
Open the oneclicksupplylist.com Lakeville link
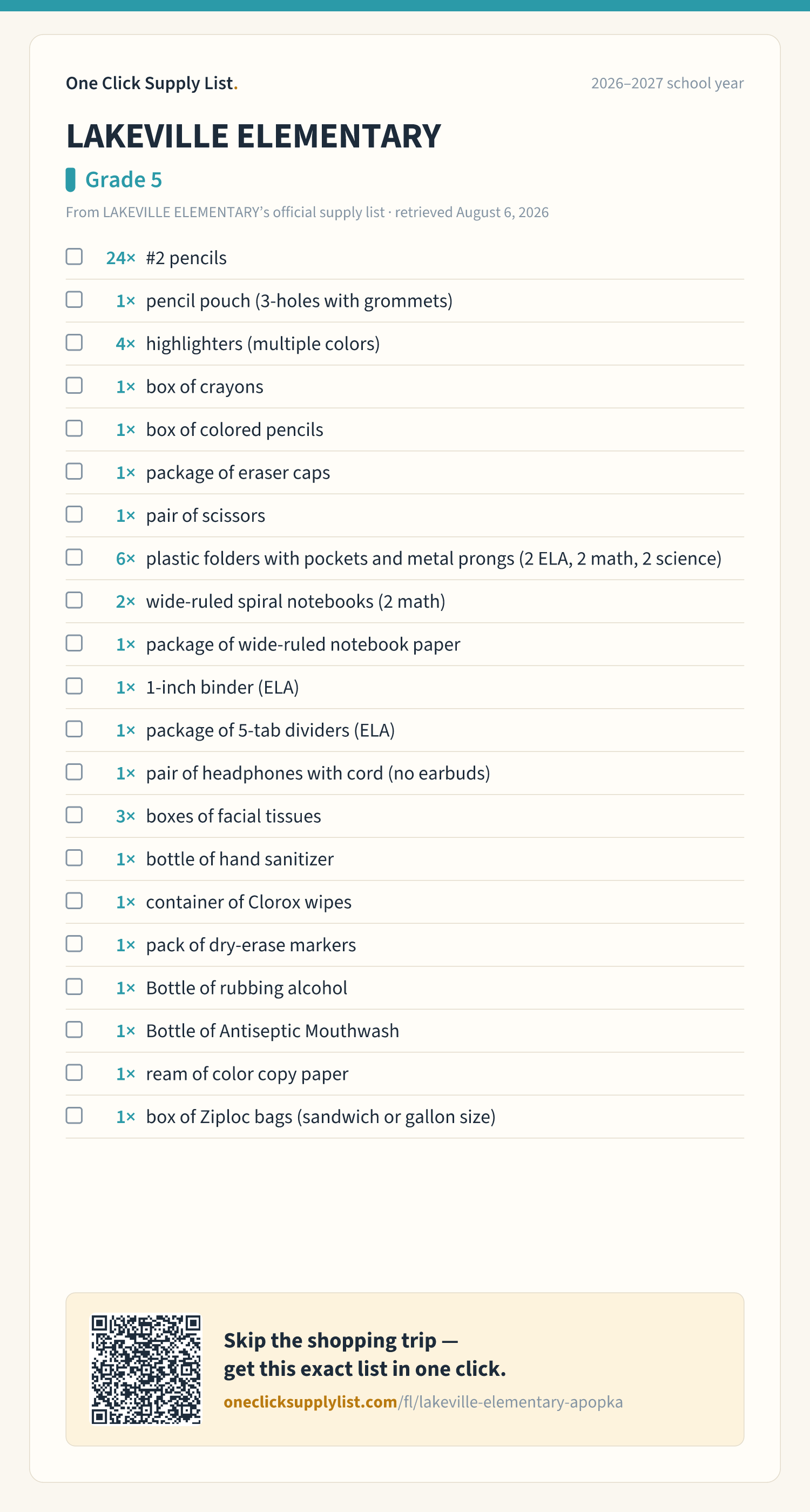(x=423, y=1402)
